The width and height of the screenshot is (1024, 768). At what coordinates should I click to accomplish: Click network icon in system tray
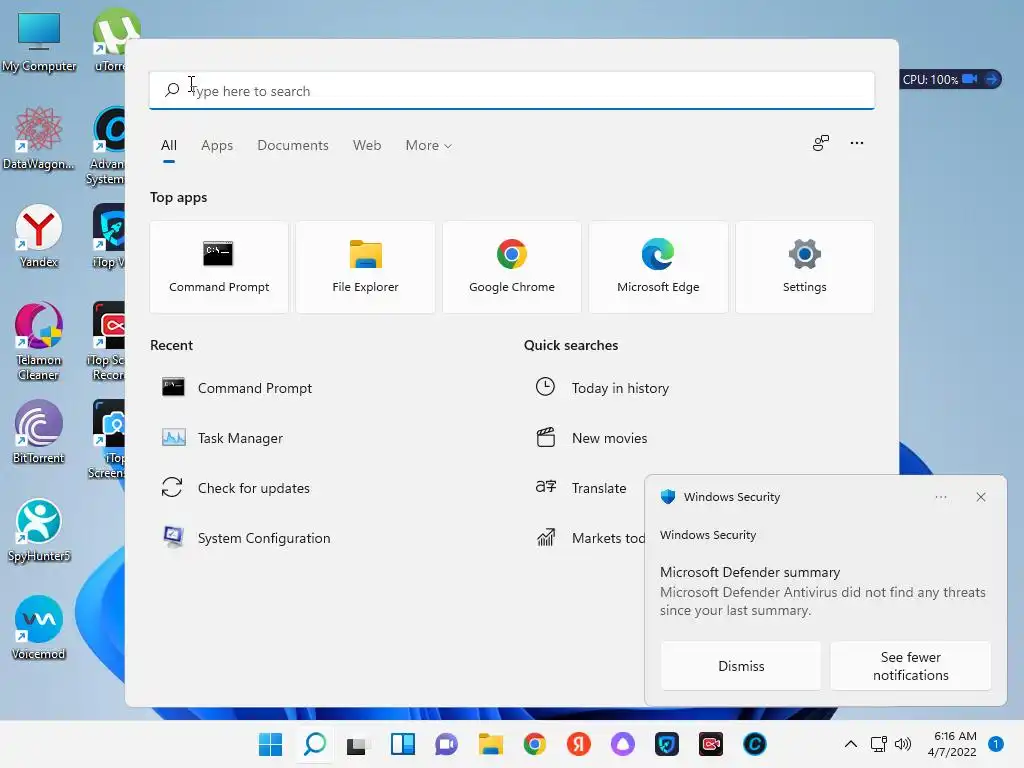point(878,744)
